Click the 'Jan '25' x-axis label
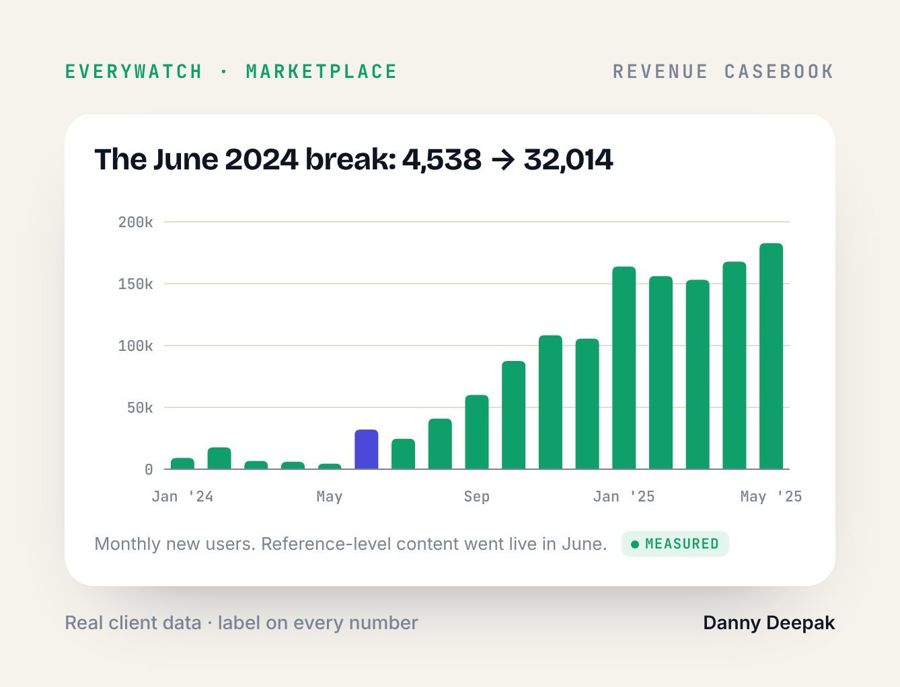The width and height of the screenshot is (900, 687). [x=624, y=496]
